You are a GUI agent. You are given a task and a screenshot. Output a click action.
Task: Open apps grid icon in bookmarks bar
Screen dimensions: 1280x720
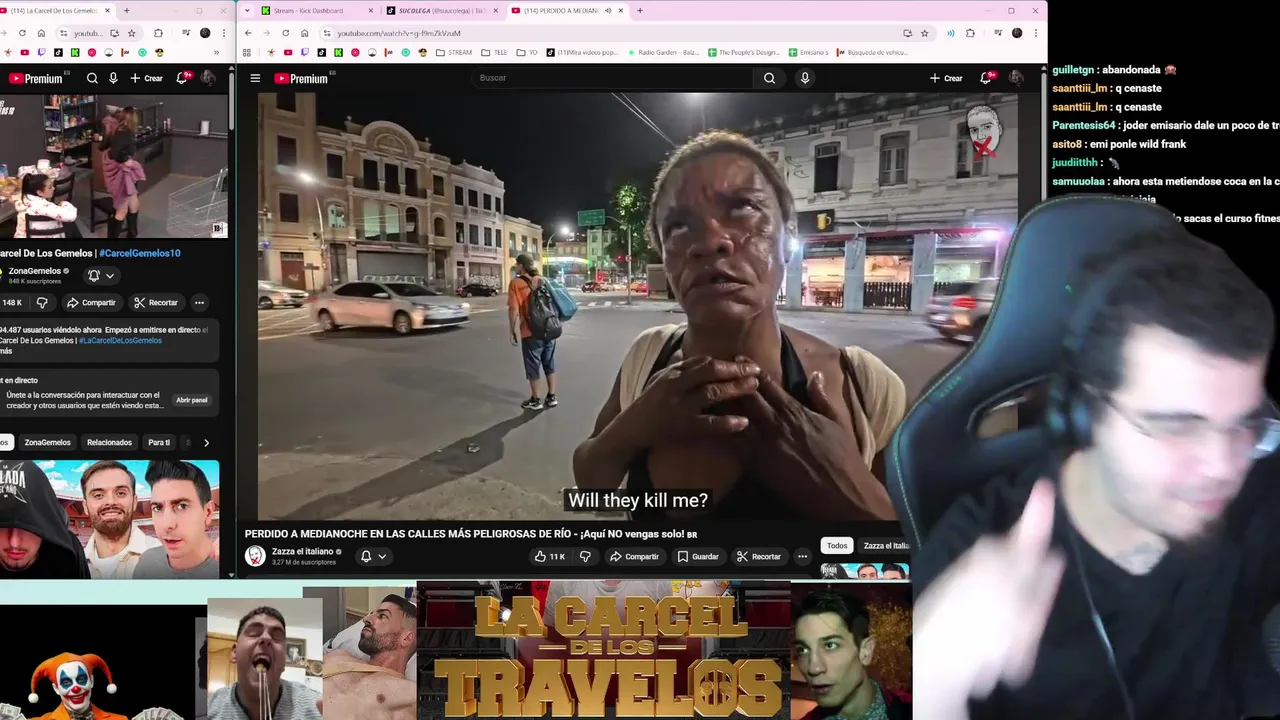tap(248, 52)
